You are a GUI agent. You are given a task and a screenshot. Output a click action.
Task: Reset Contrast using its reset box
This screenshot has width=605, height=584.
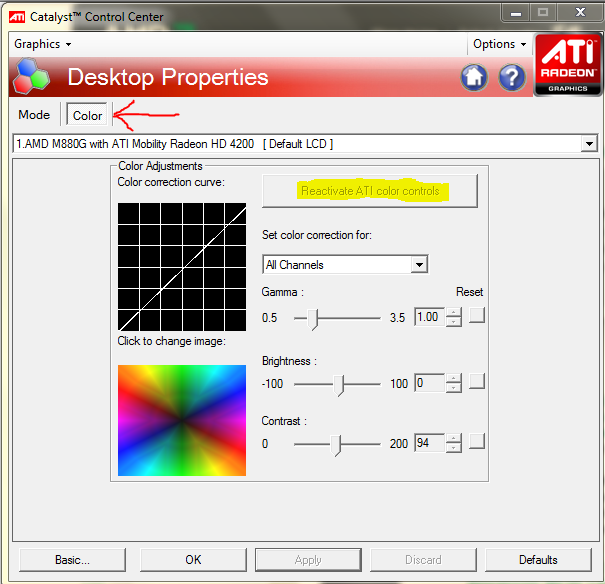tap(477, 442)
